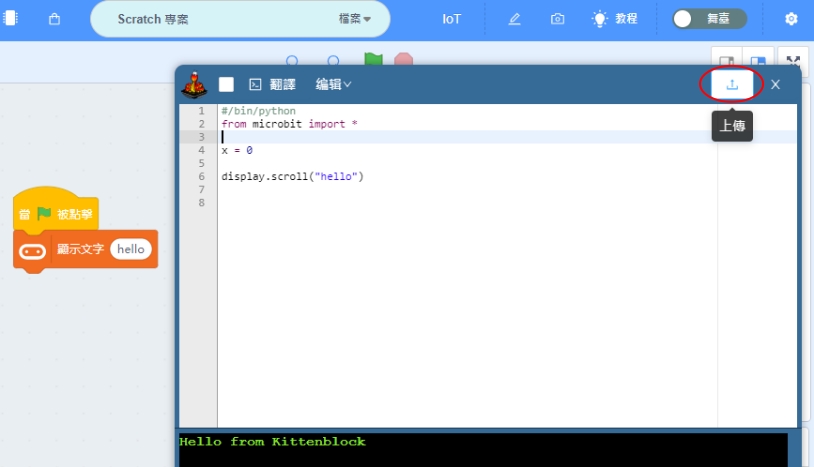Expand the 檔案 file dropdown

coord(354,19)
